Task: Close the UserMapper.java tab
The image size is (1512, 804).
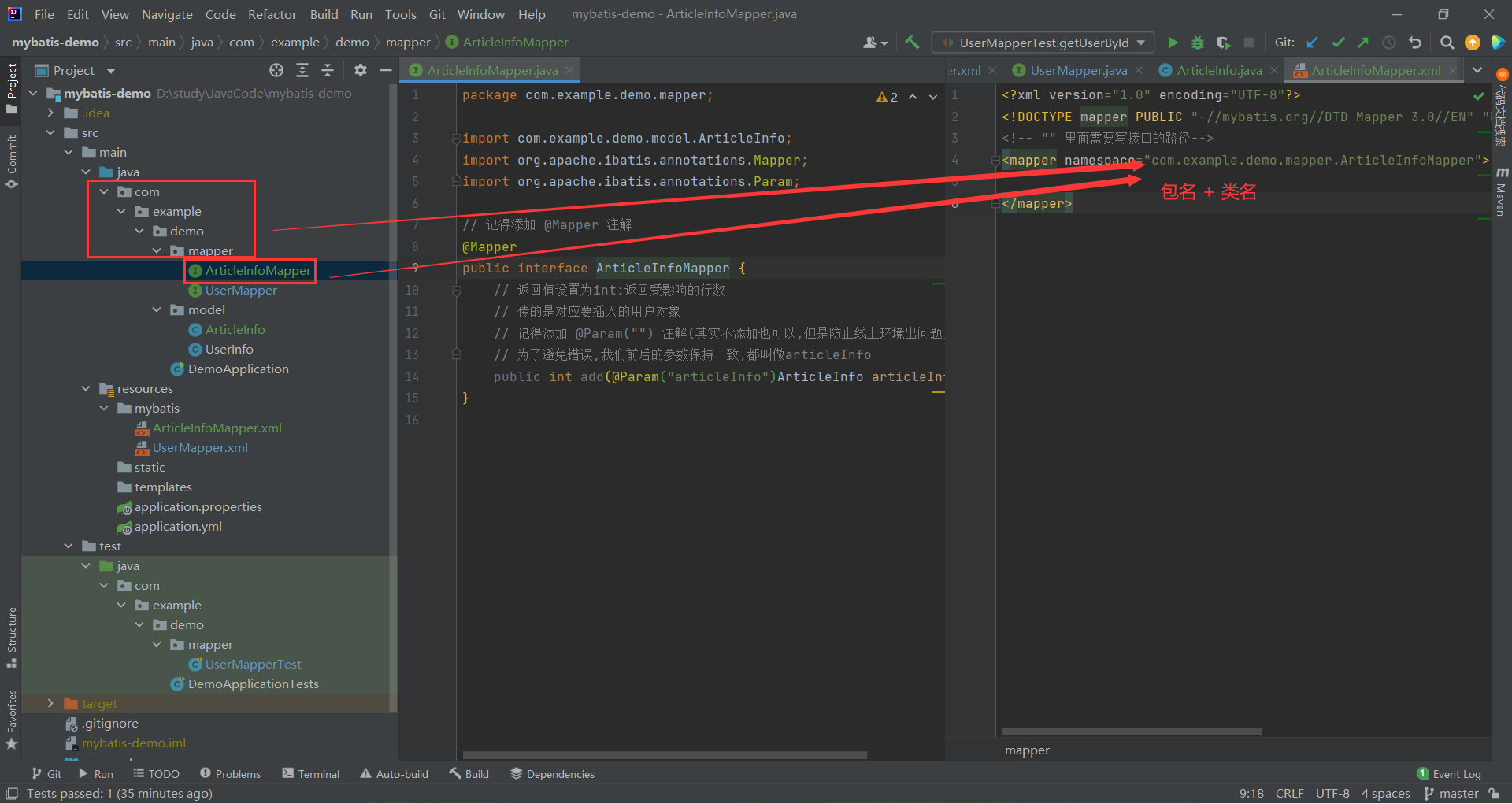Action: coord(1139,70)
